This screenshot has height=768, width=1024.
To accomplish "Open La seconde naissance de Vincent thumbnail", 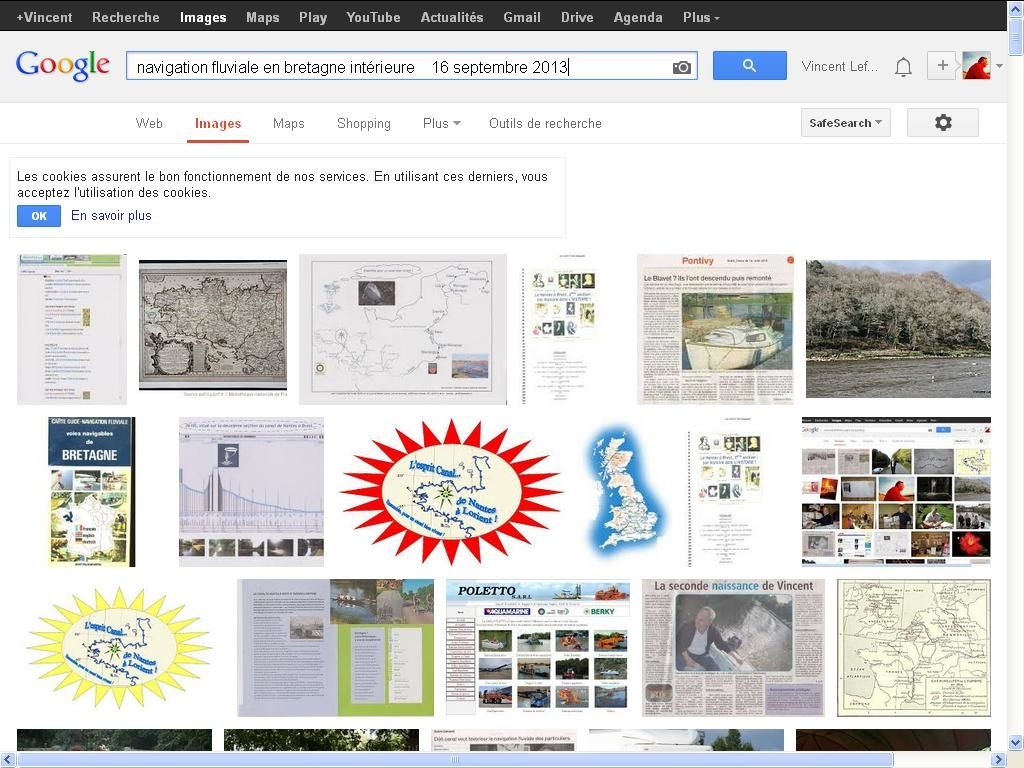I will coord(733,648).
